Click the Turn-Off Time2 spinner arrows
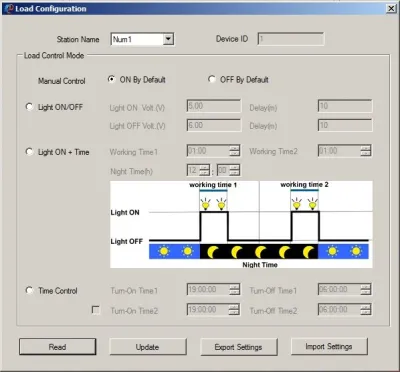 pos(366,310)
